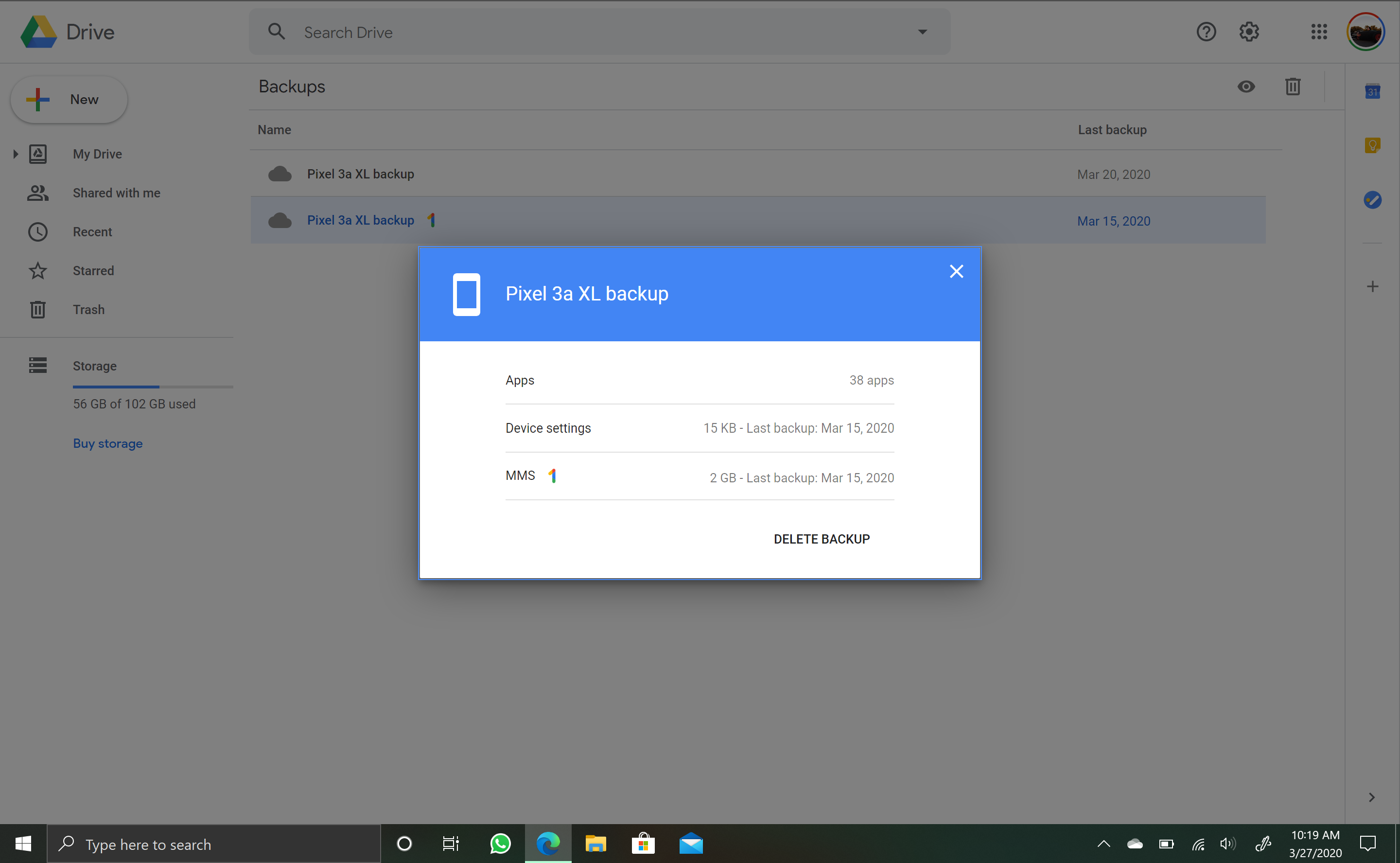Open search options dropdown arrow
The image size is (1400, 863).
click(x=922, y=32)
